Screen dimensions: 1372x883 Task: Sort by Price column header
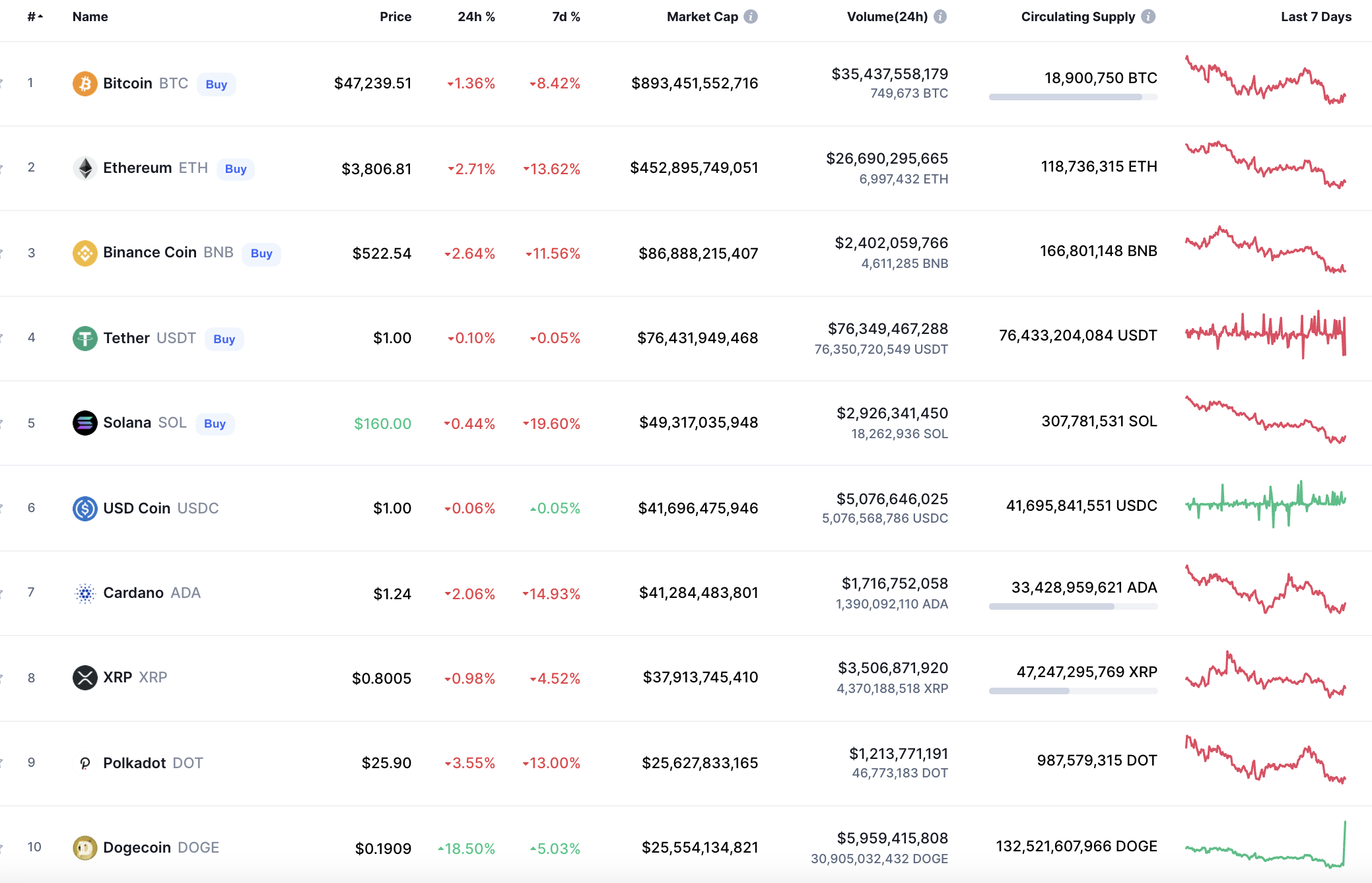[x=395, y=16]
